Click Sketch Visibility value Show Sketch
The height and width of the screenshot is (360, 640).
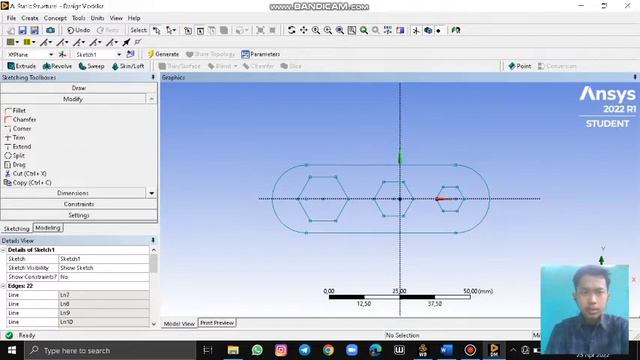click(x=104, y=268)
